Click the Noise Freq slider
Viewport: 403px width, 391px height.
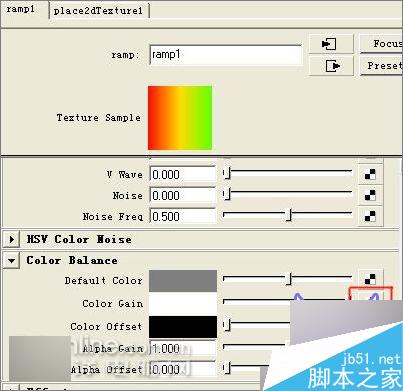pyautogui.click(x=287, y=215)
